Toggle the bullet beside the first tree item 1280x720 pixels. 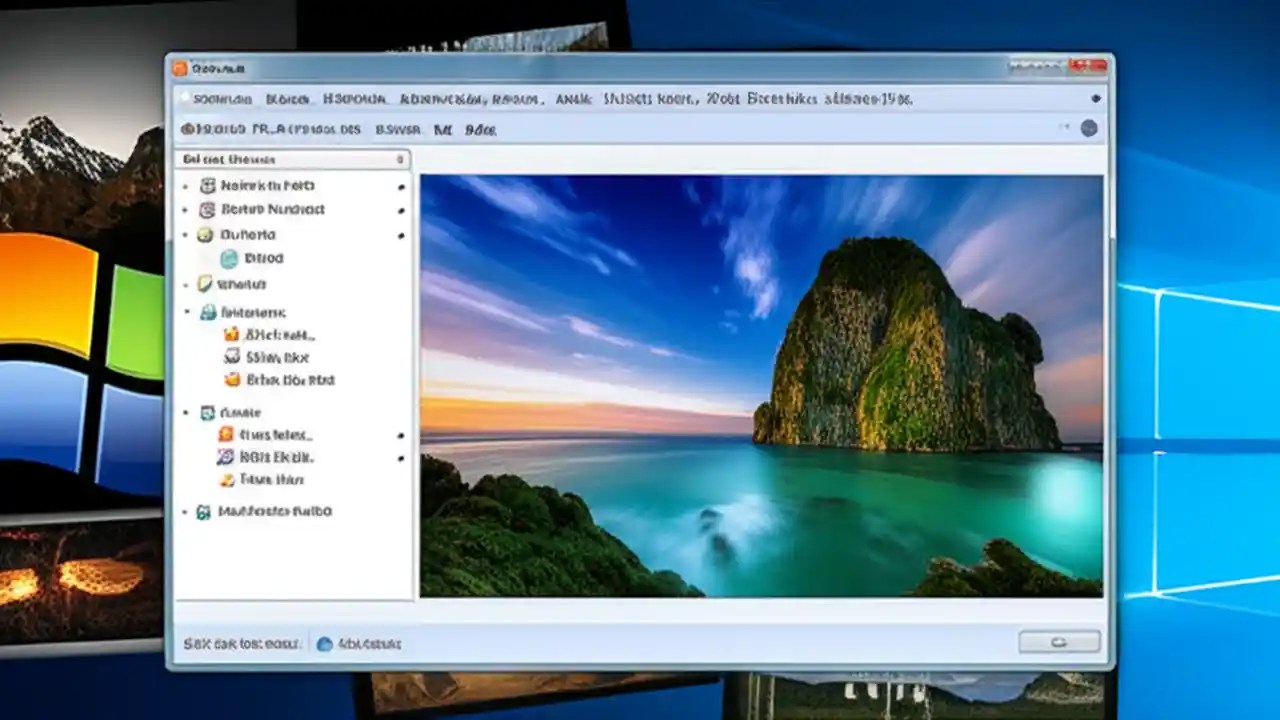click(185, 185)
